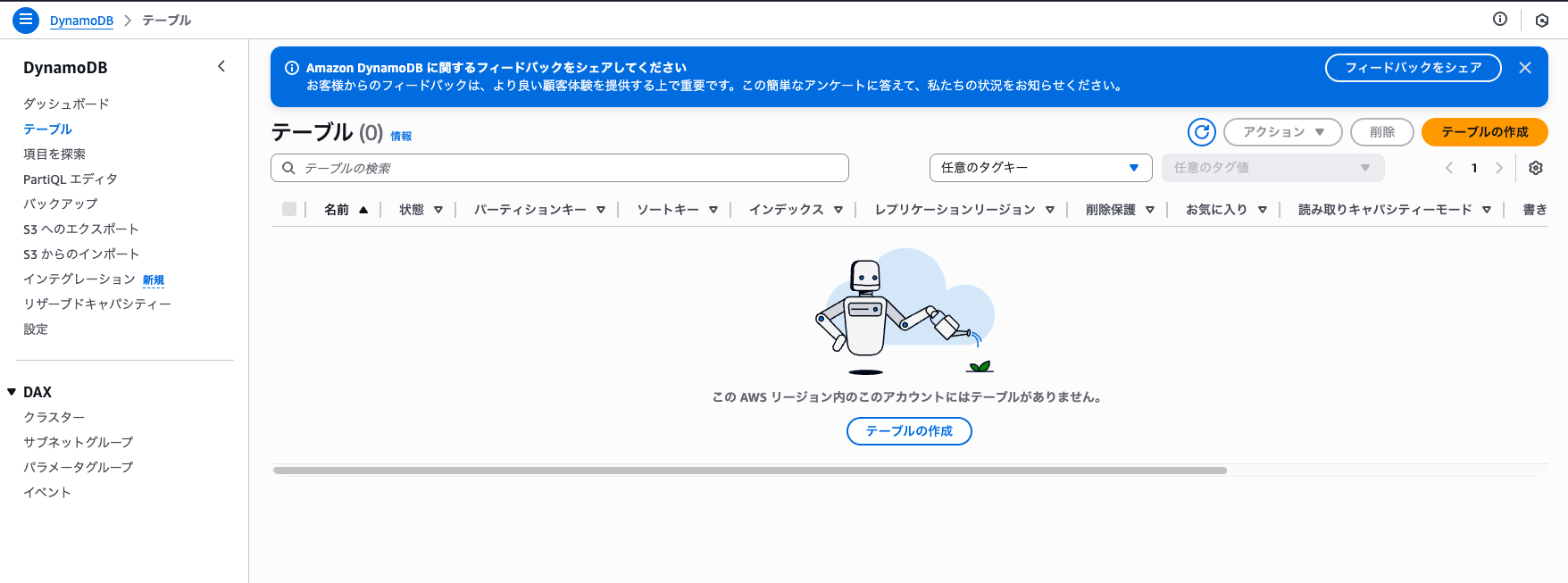Click the DynamoDB breadcrumb link
The height and width of the screenshot is (583, 1568).
click(81, 21)
